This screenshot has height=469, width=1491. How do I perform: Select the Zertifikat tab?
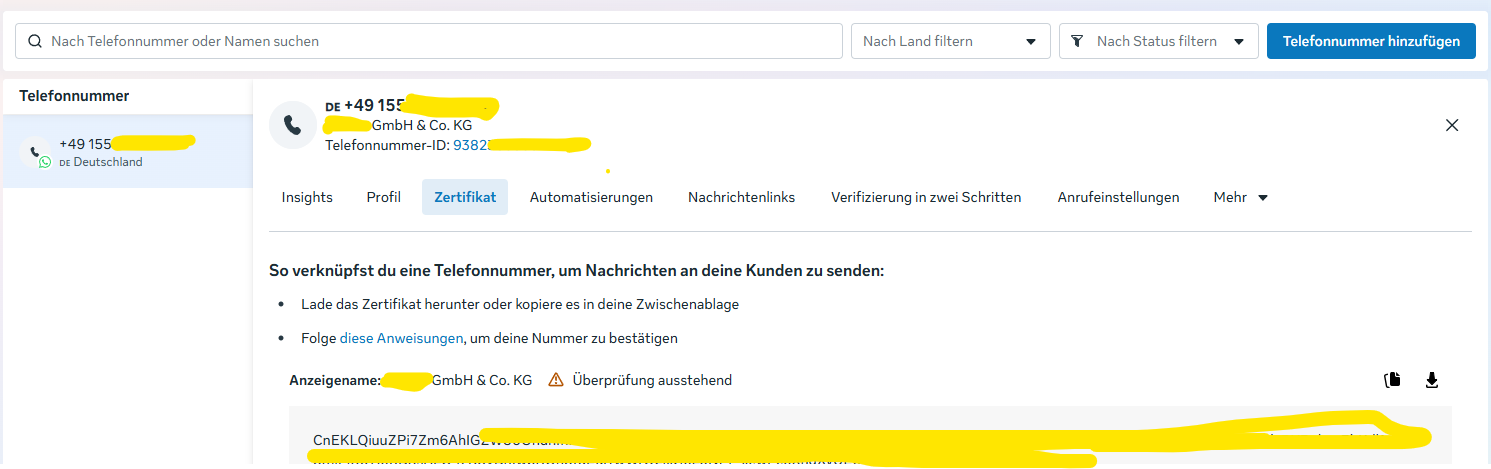465,197
